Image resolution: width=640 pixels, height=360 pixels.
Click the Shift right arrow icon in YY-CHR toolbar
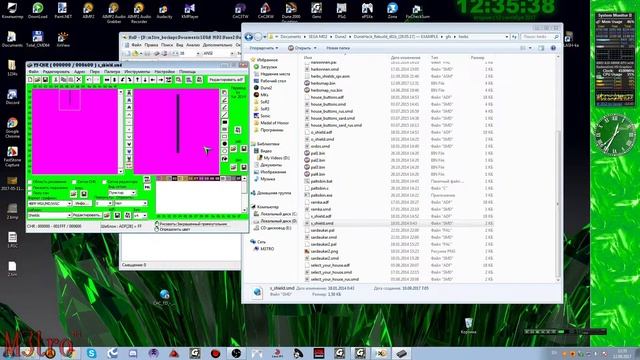[160, 80]
